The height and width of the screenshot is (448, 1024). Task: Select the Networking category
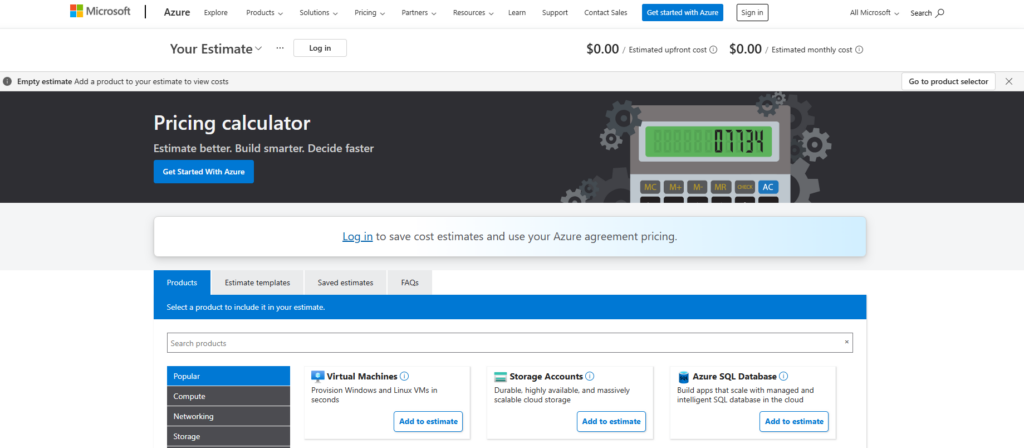229,416
